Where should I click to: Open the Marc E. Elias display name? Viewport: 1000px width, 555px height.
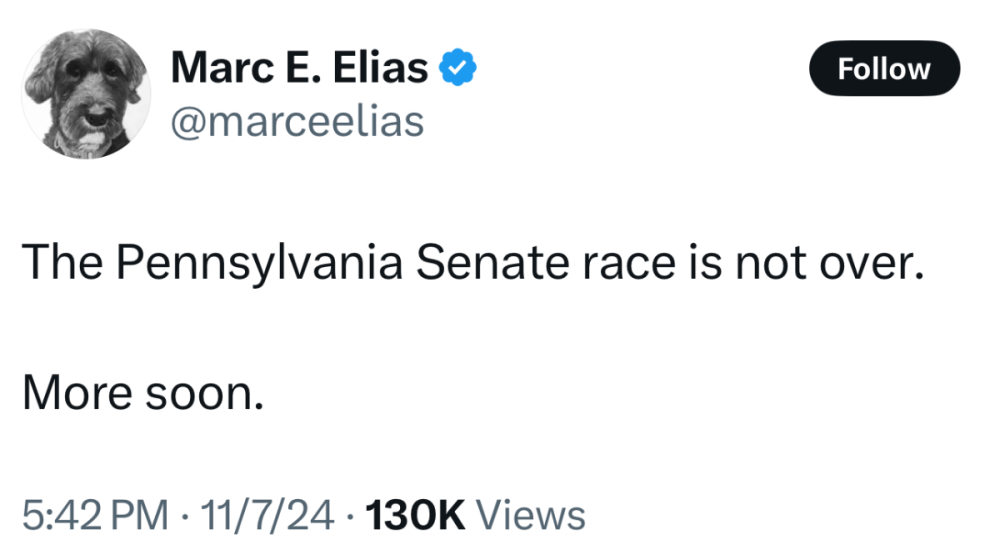point(300,69)
